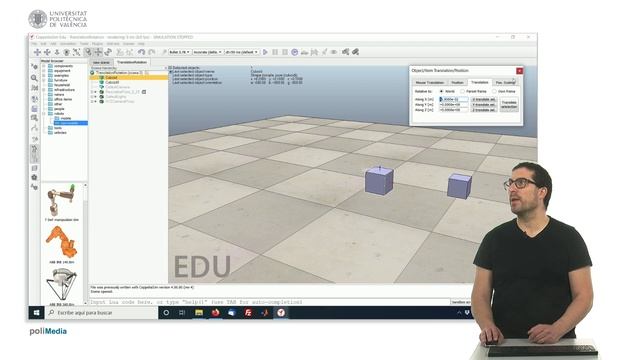This screenshot has width=640, height=360.
Task: Slow down the simulation speed
Action: [x=304, y=52]
